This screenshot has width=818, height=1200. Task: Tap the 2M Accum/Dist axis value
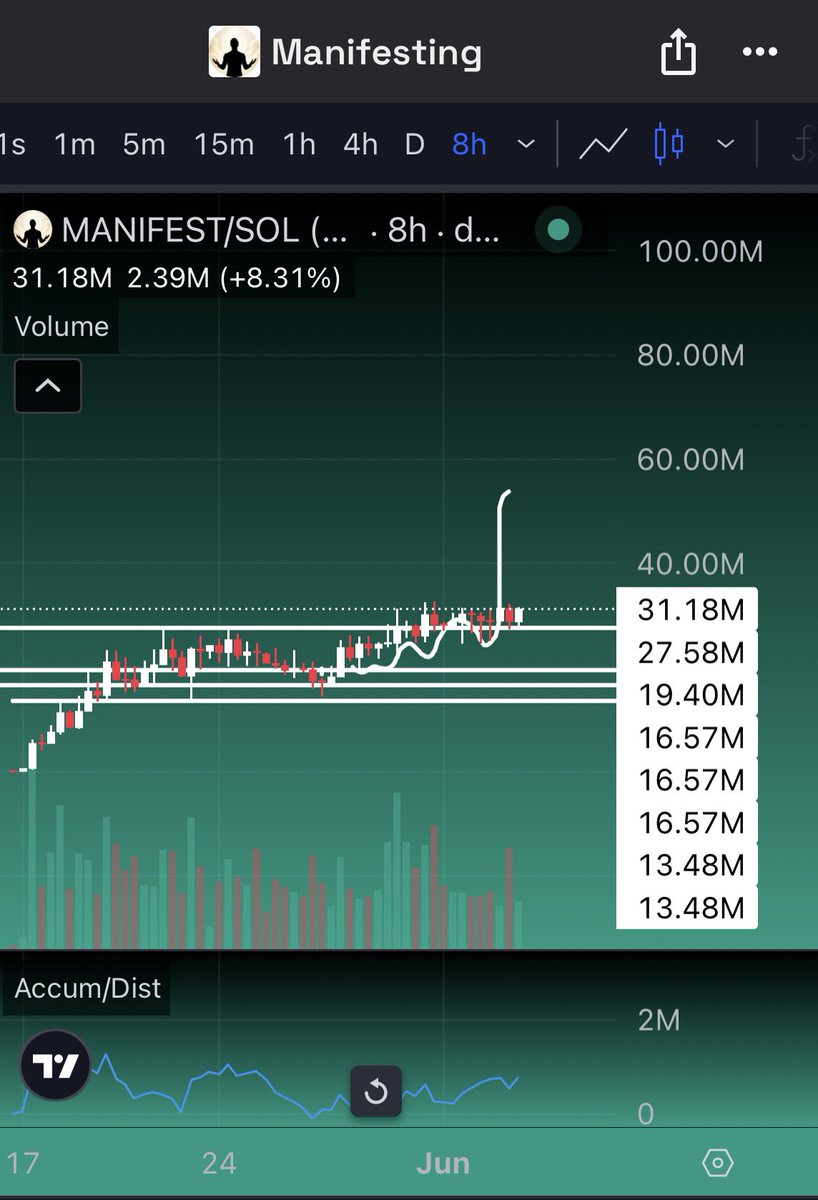click(659, 1019)
